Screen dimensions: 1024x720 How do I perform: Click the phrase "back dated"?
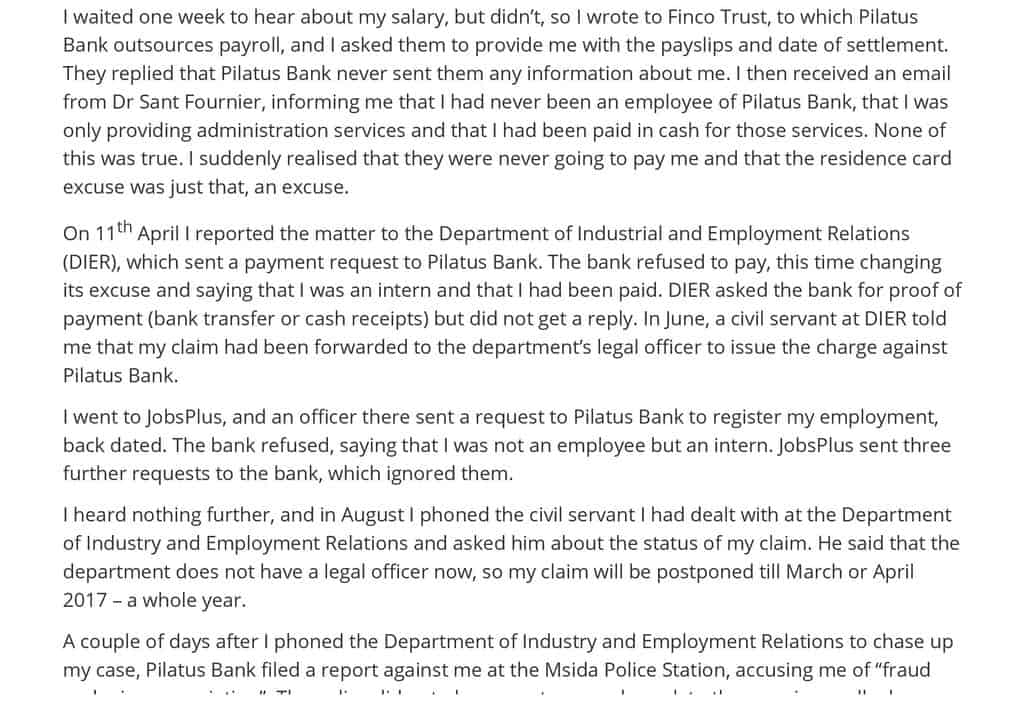(114, 446)
